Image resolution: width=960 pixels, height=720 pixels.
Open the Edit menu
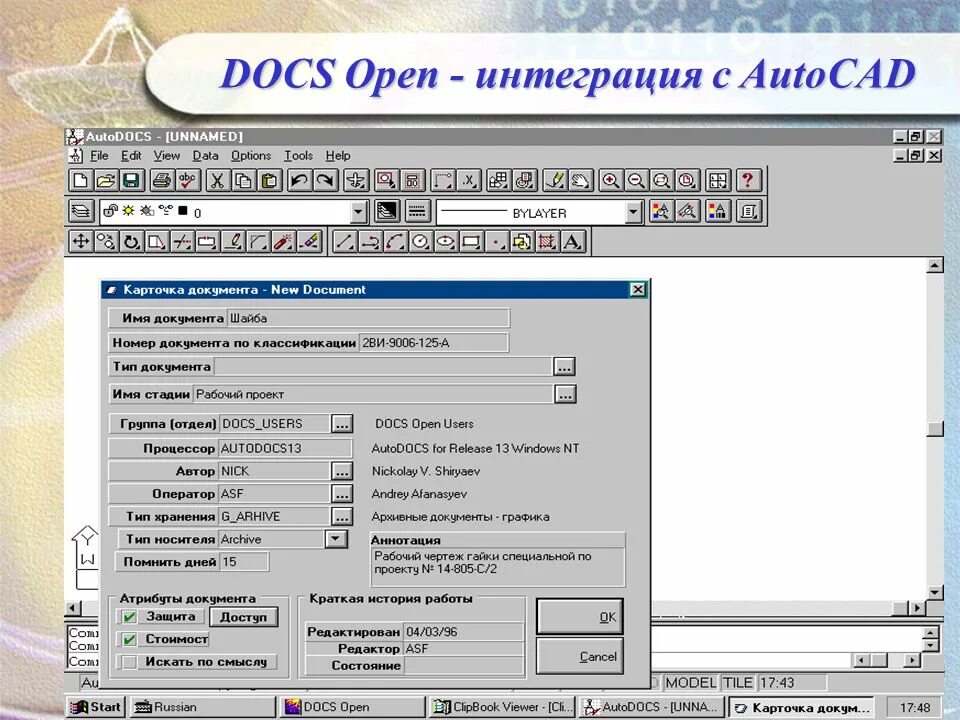coord(131,156)
